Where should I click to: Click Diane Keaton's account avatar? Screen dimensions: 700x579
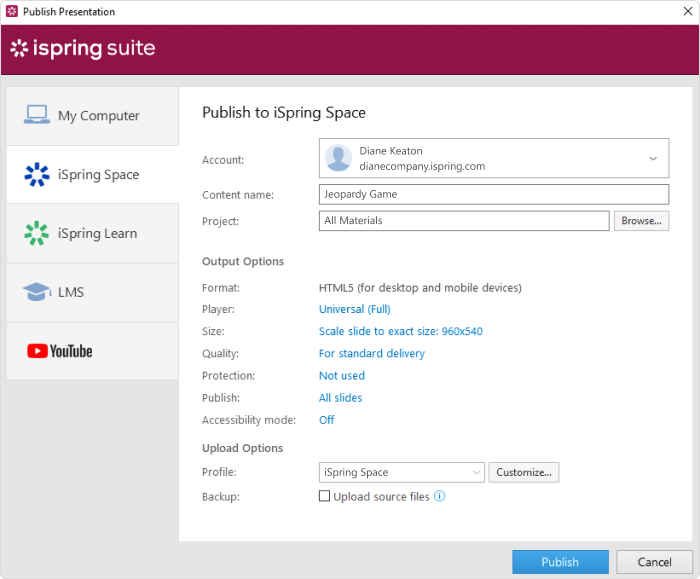(338, 158)
